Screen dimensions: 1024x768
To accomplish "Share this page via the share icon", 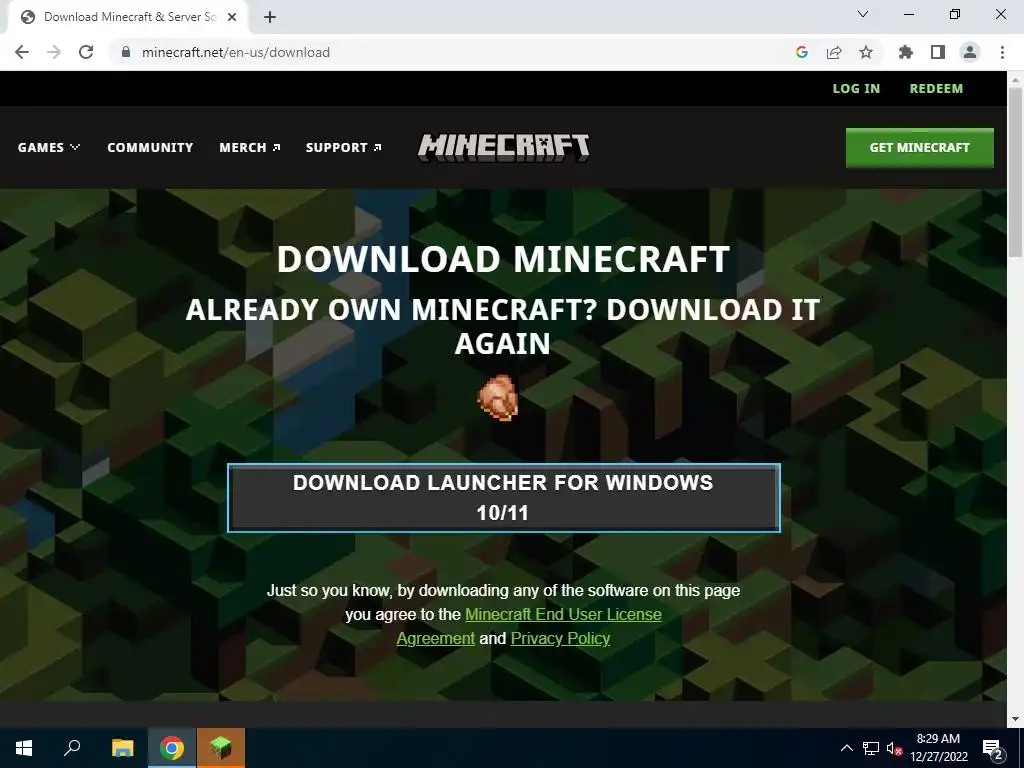I will click(834, 52).
